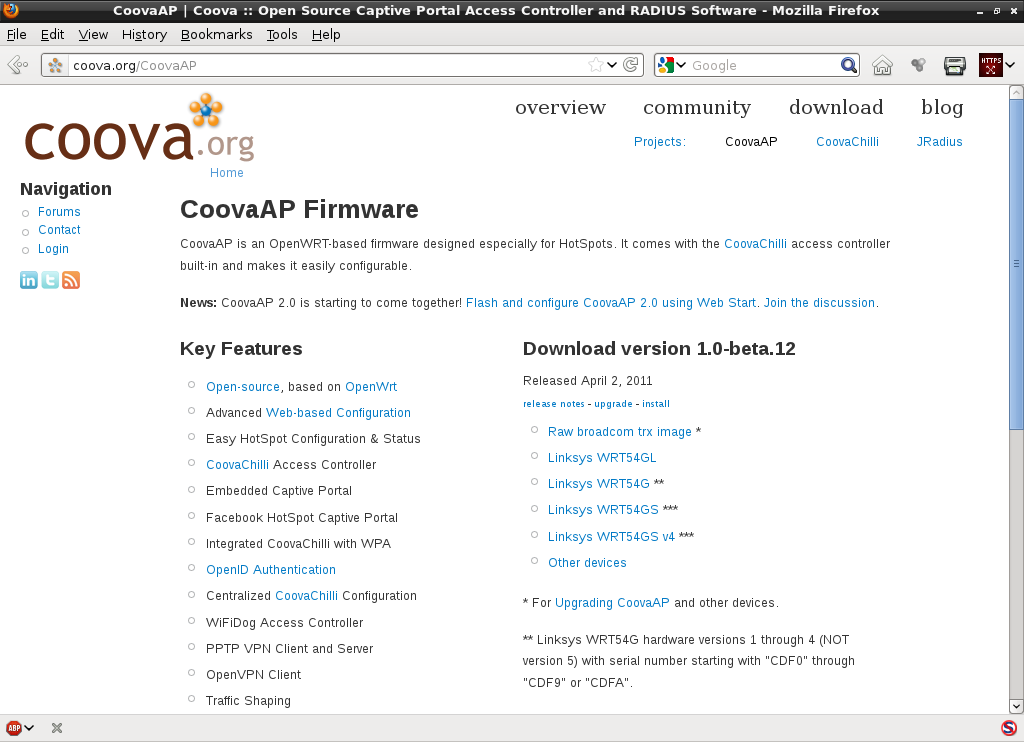Click the gray circles toolbar icon
Image resolution: width=1024 pixels, height=742 pixels.
click(919, 65)
